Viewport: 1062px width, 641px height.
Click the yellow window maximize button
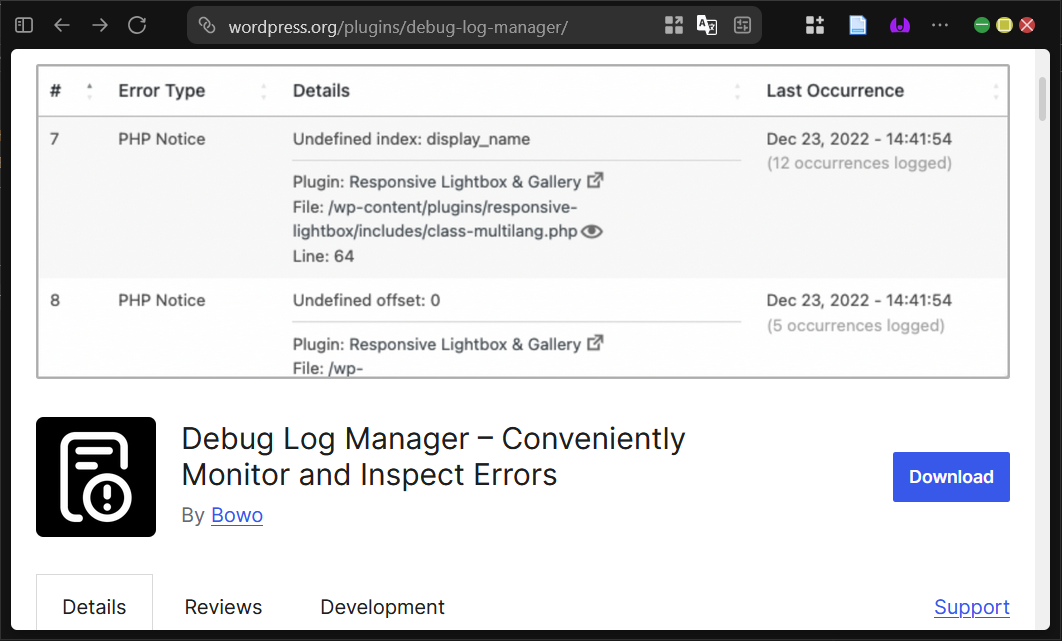1004,26
